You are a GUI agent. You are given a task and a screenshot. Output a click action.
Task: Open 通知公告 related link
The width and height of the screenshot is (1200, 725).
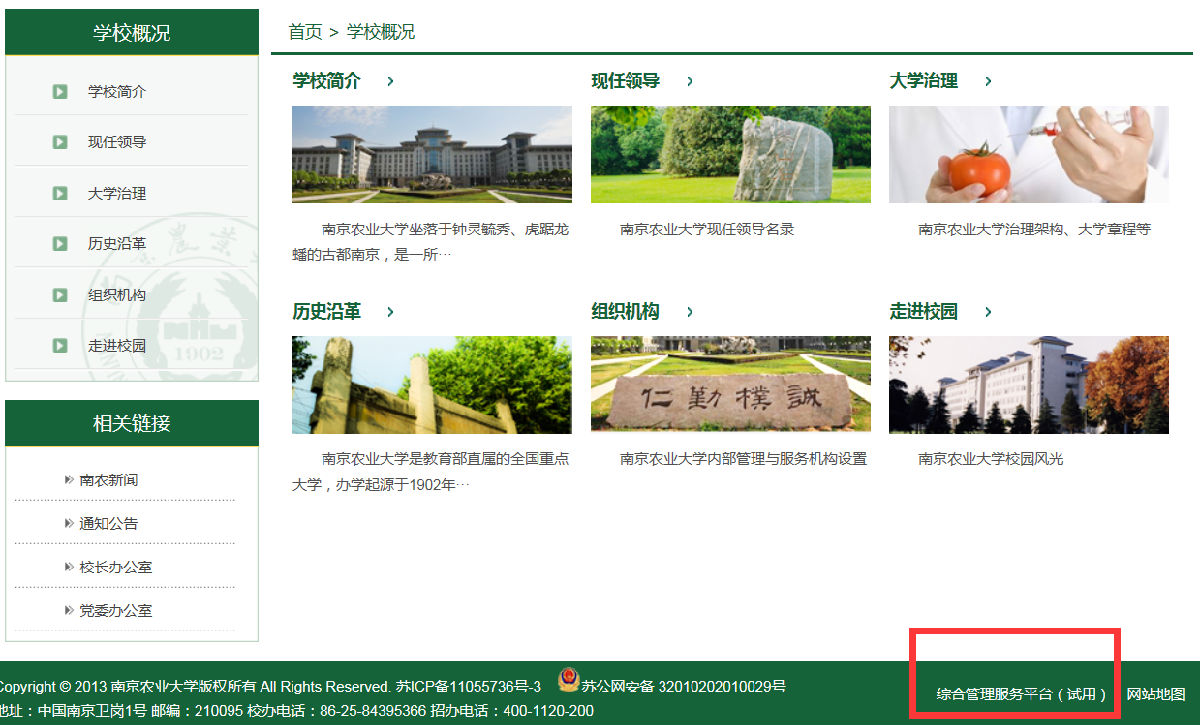(109, 524)
